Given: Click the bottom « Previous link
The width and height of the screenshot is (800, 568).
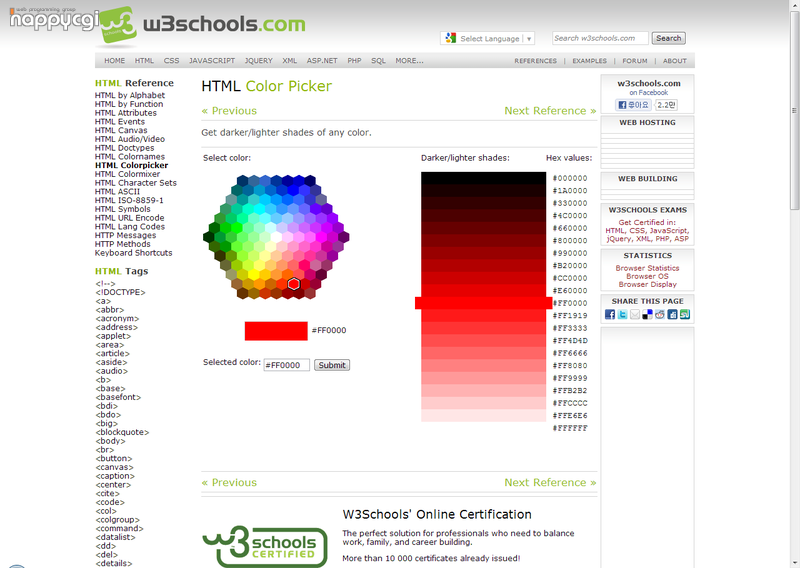Looking at the screenshot, I should coord(229,482).
